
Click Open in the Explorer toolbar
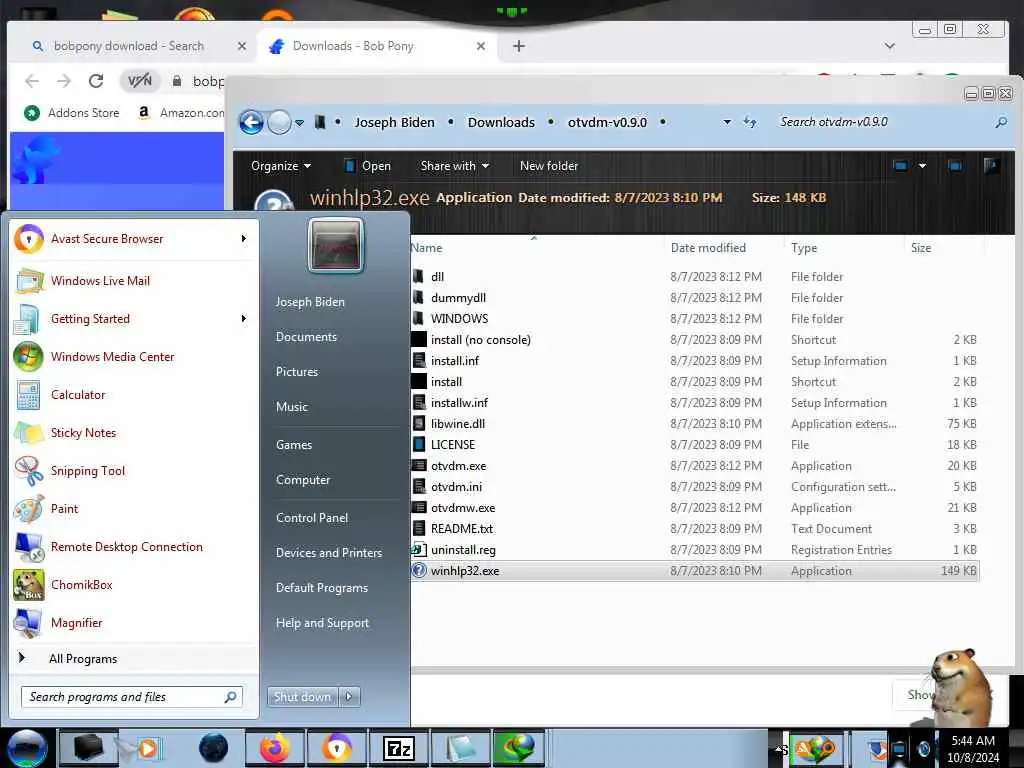pos(367,166)
